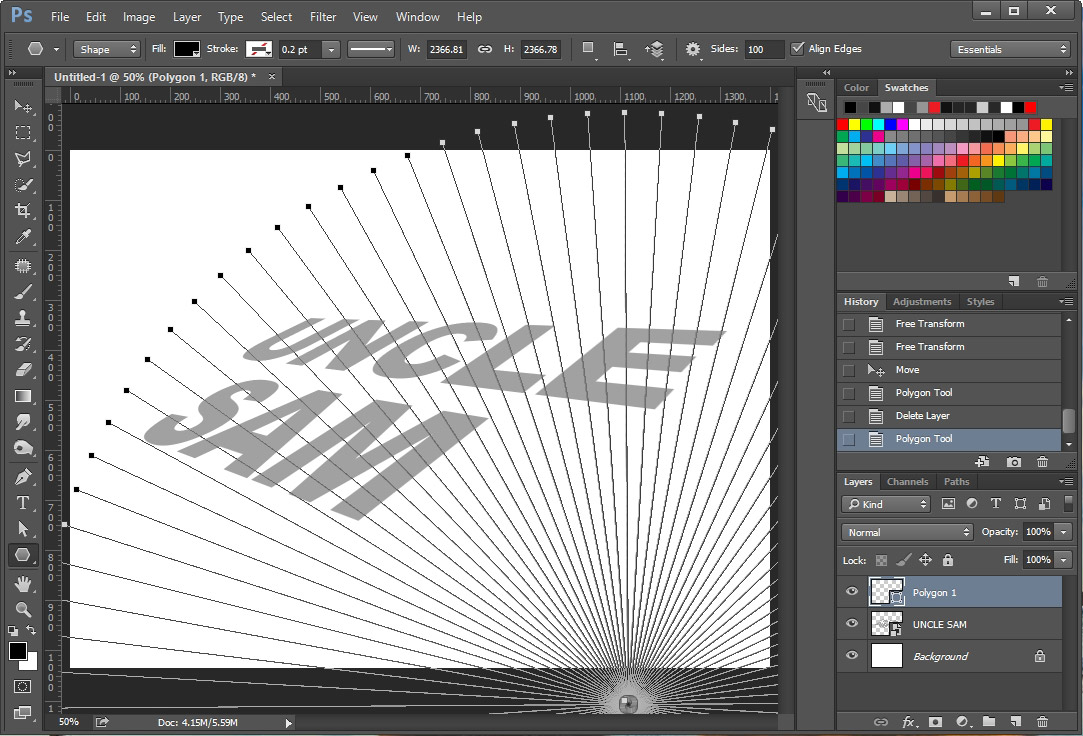Open the Shape tool mode dropdown
This screenshot has height=736, width=1083.
click(x=106, y=48)
